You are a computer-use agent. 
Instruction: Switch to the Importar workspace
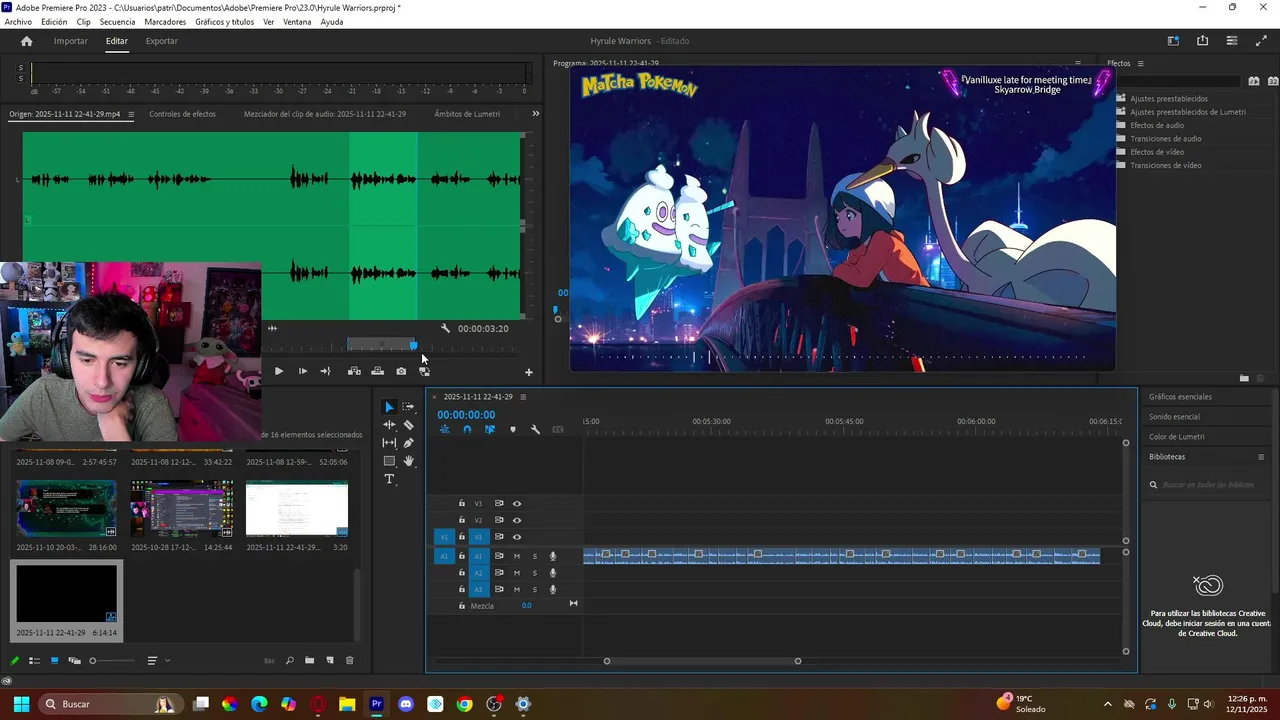70,41
